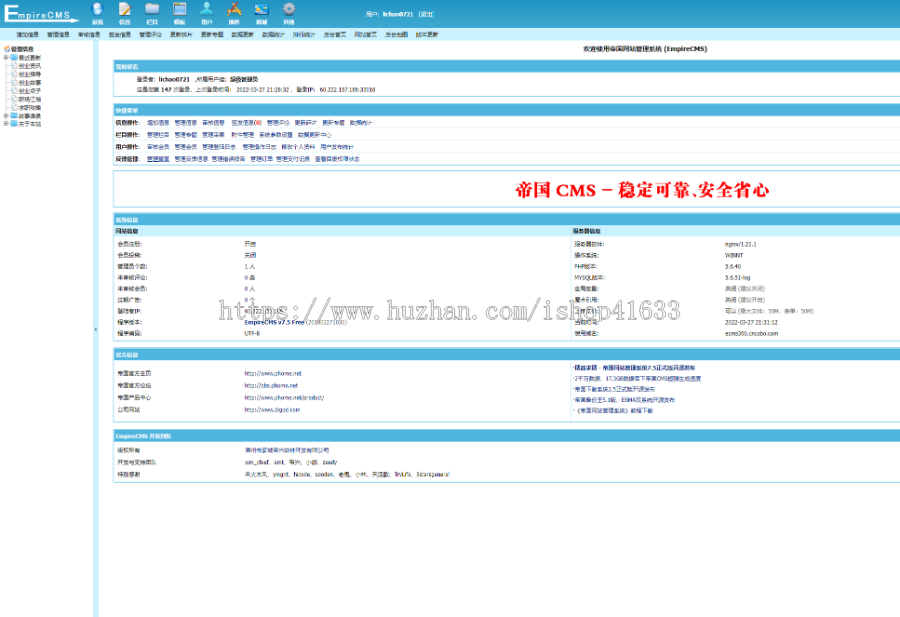Click 修改个人资料 quick menu link

298,147
